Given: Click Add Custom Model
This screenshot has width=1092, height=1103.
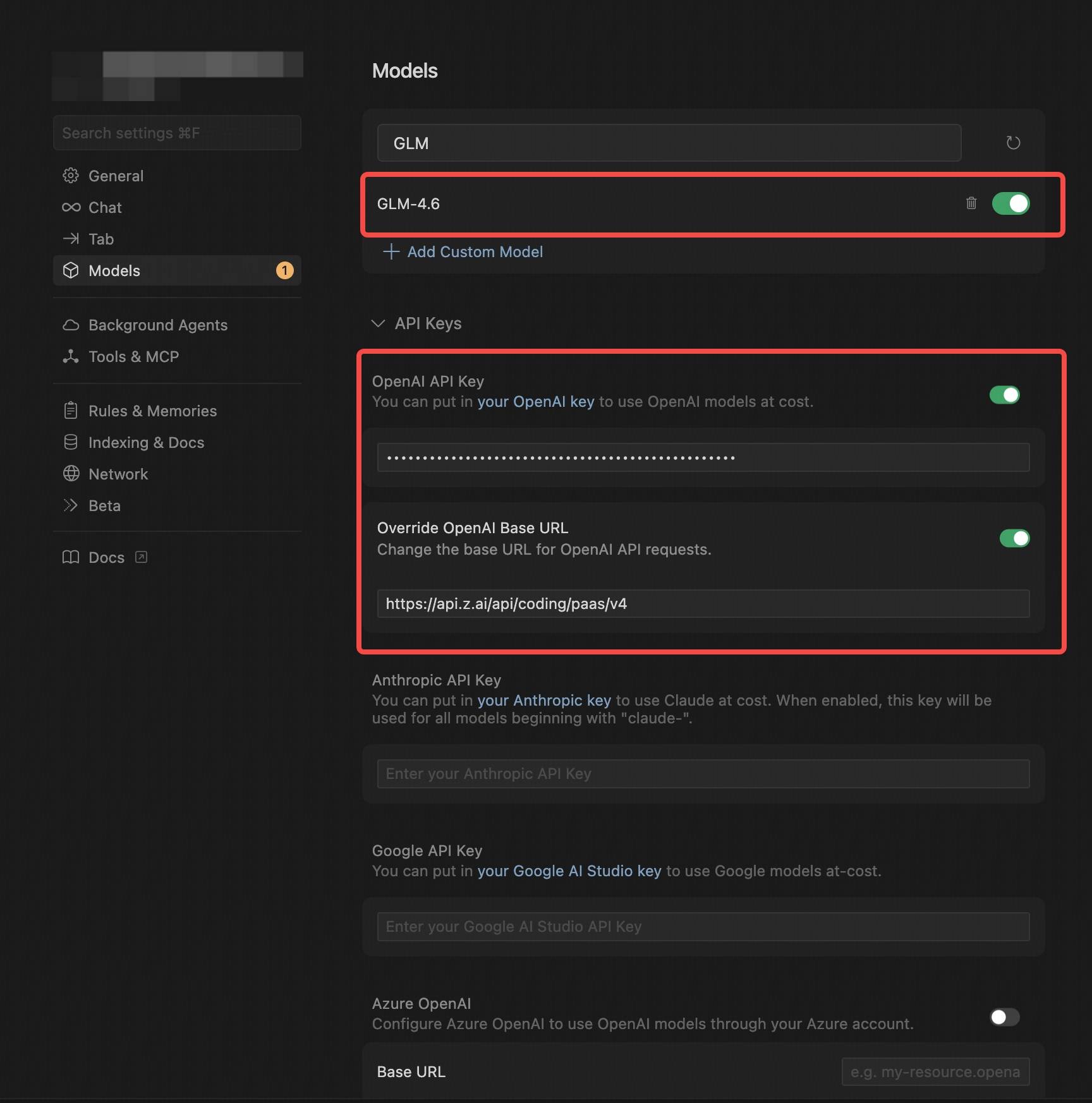Looking at the screenshot, I should click(475, 251).
